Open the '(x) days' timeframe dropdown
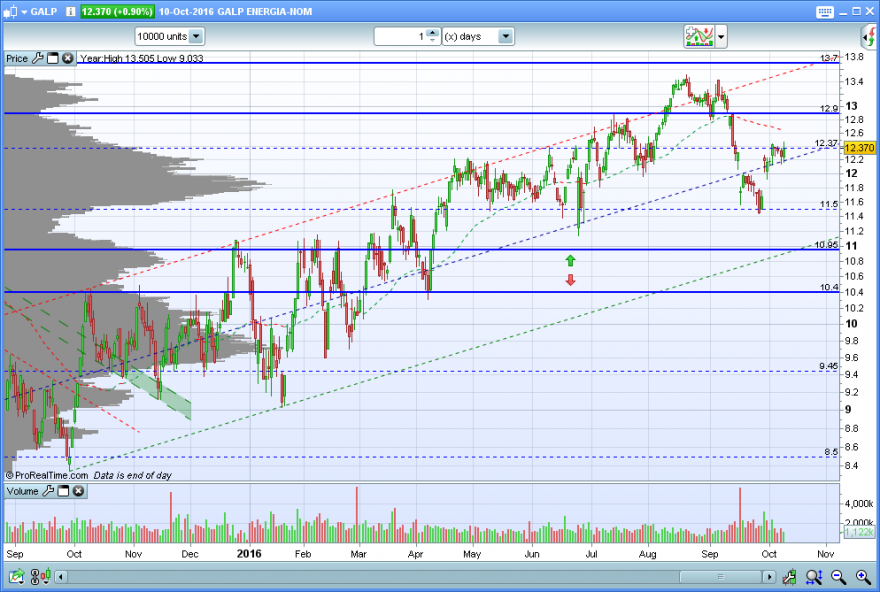Screen dimensions: 880x592 tap(478, 36)
